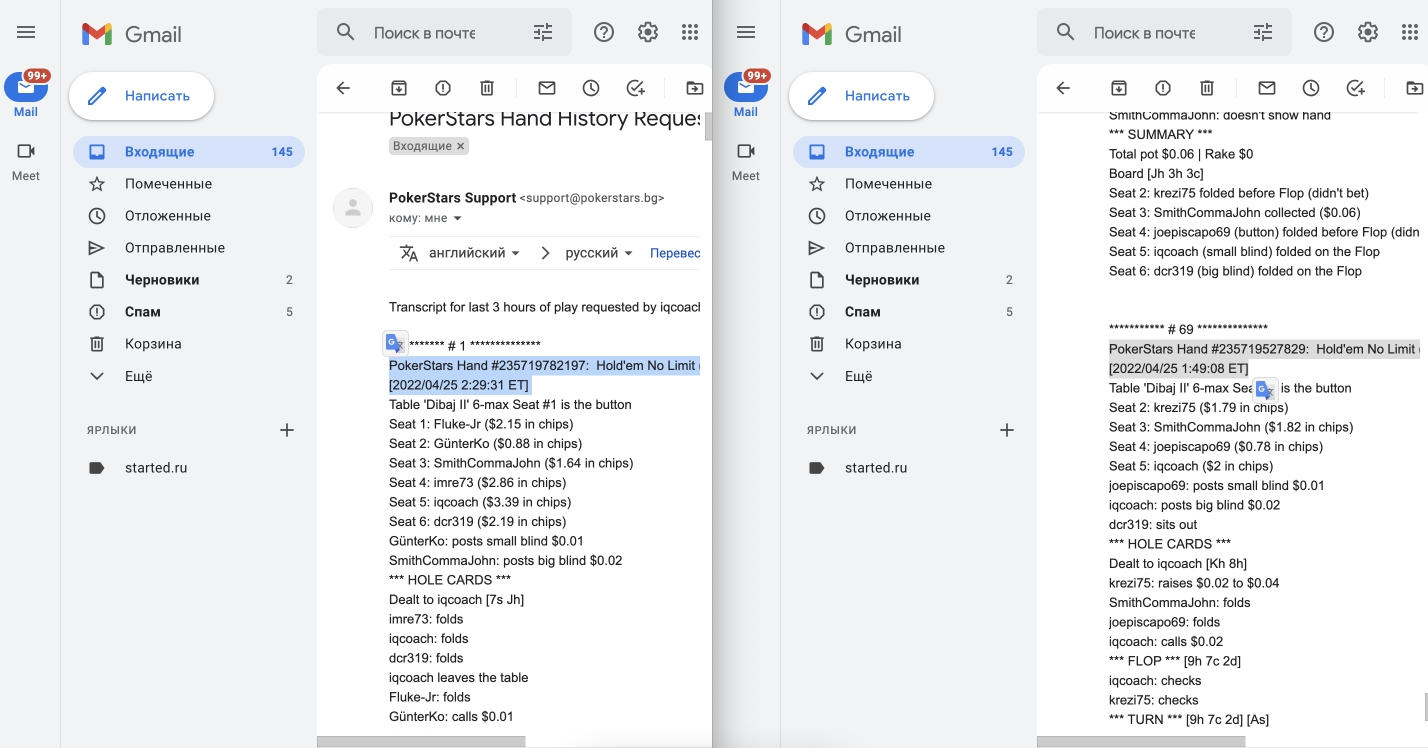
Task: Click sender avatar of PokerStars Support
Action: pyautogui.click(x=352, y=208)
